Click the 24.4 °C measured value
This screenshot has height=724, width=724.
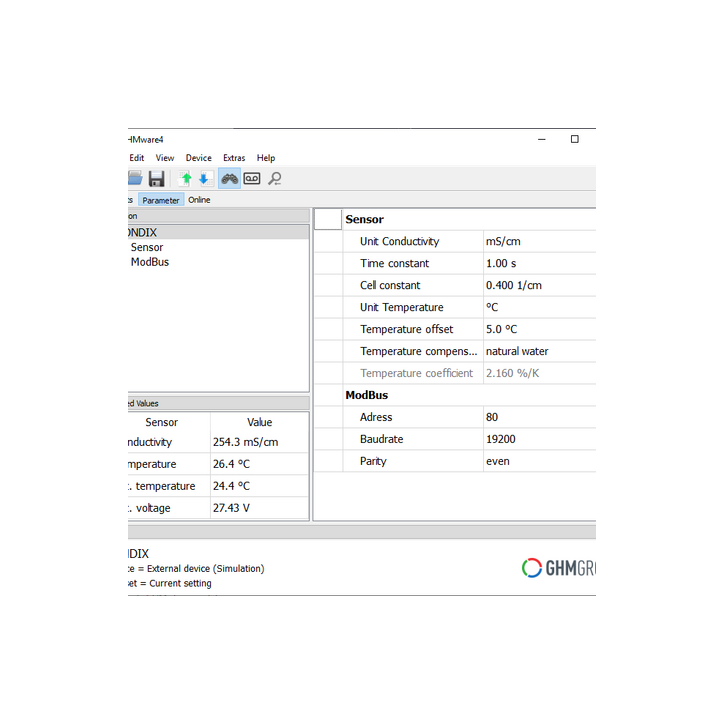[231, 486]
